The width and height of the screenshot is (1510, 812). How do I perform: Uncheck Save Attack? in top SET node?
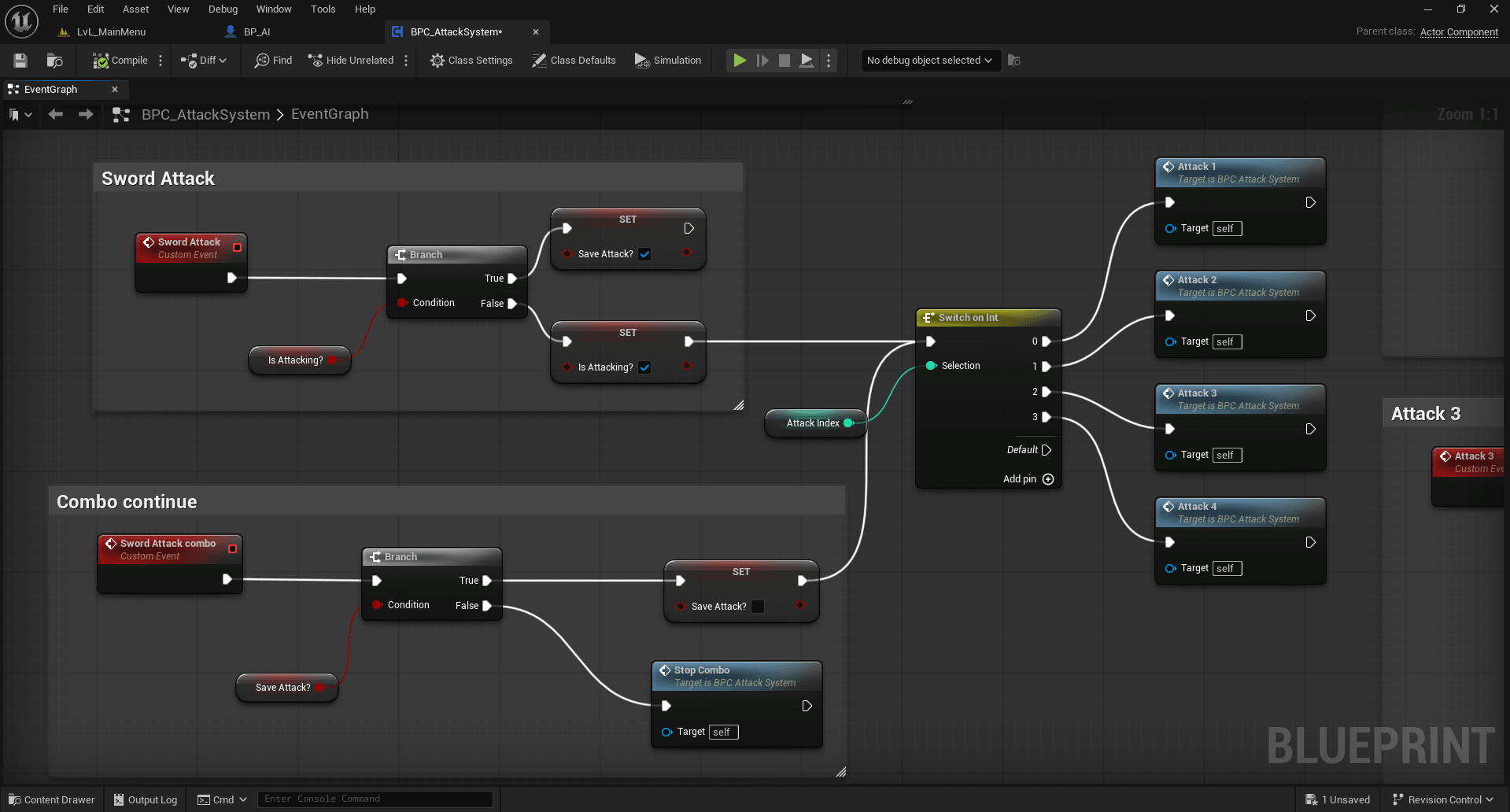coord(645,254)
